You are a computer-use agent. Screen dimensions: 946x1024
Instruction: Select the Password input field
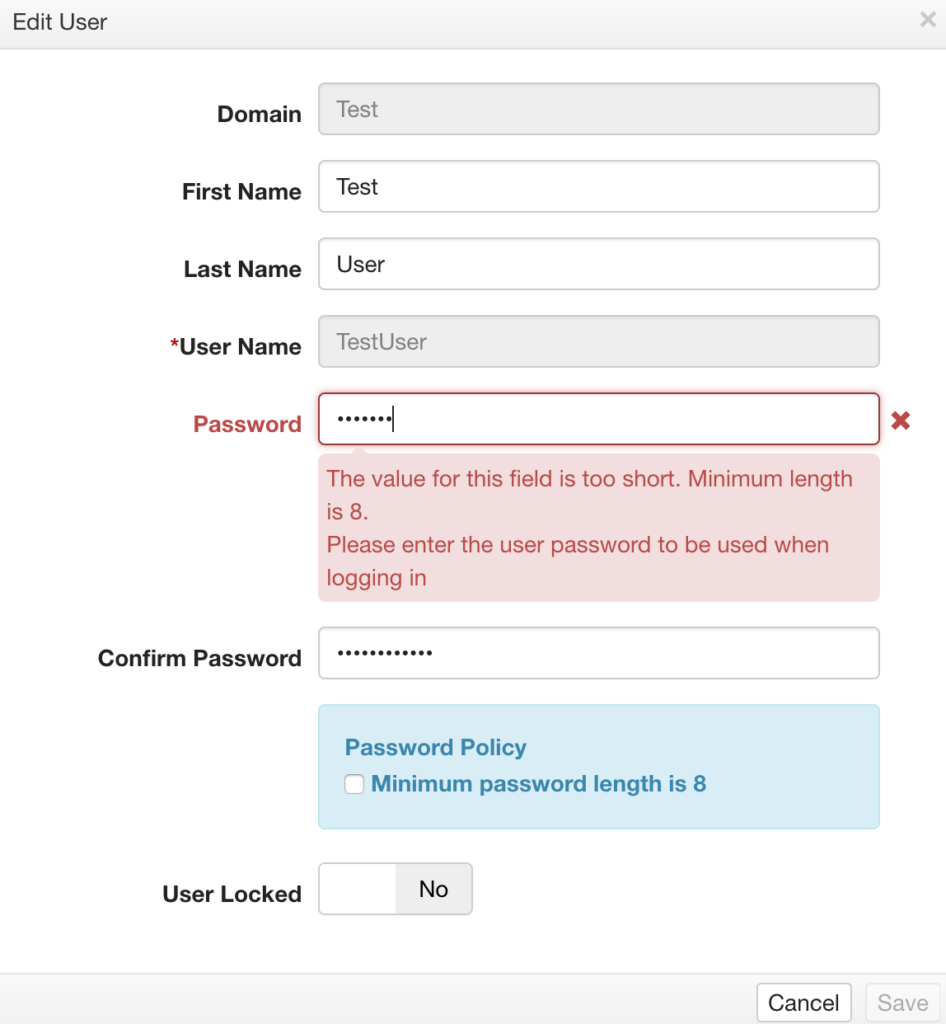click(599, 419)
